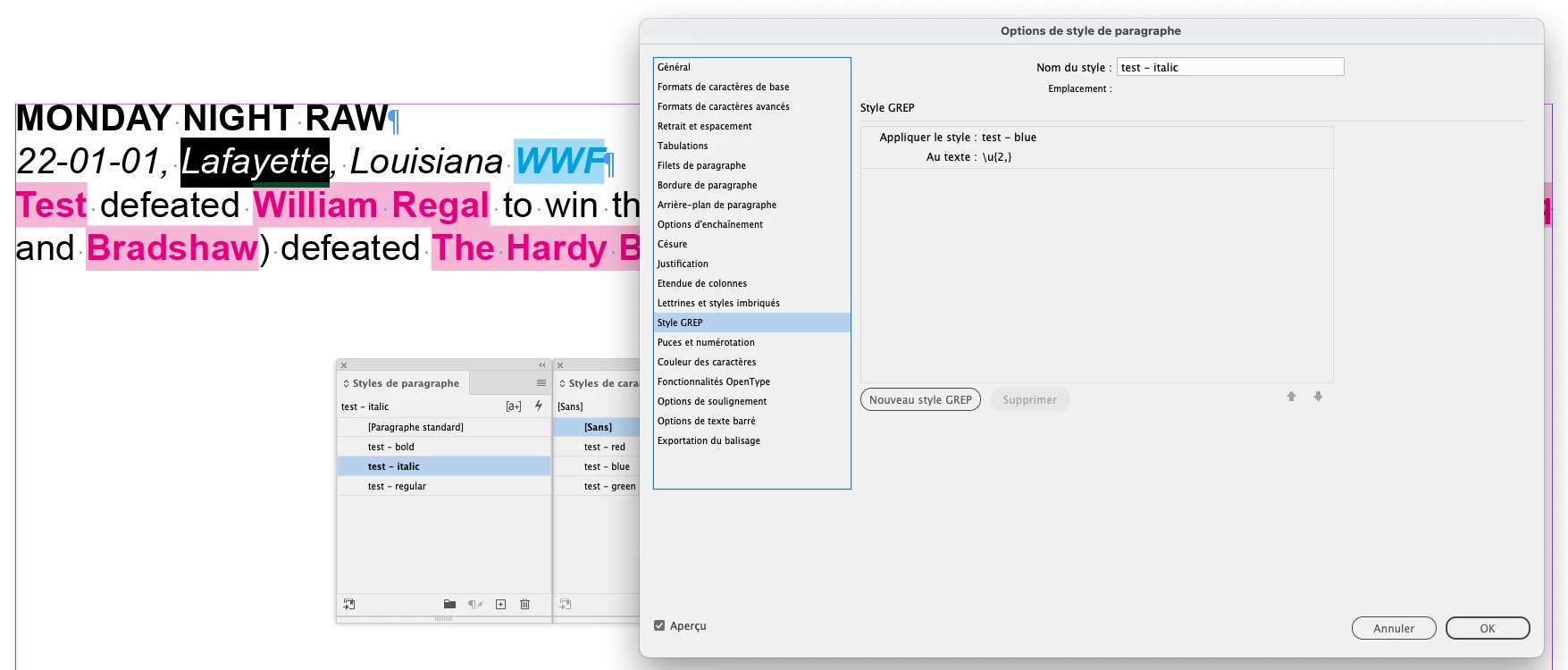The width and height of the screenshot is (1568, 670).
Task: Click the Nom du style field
Action: coord(1230,67)
